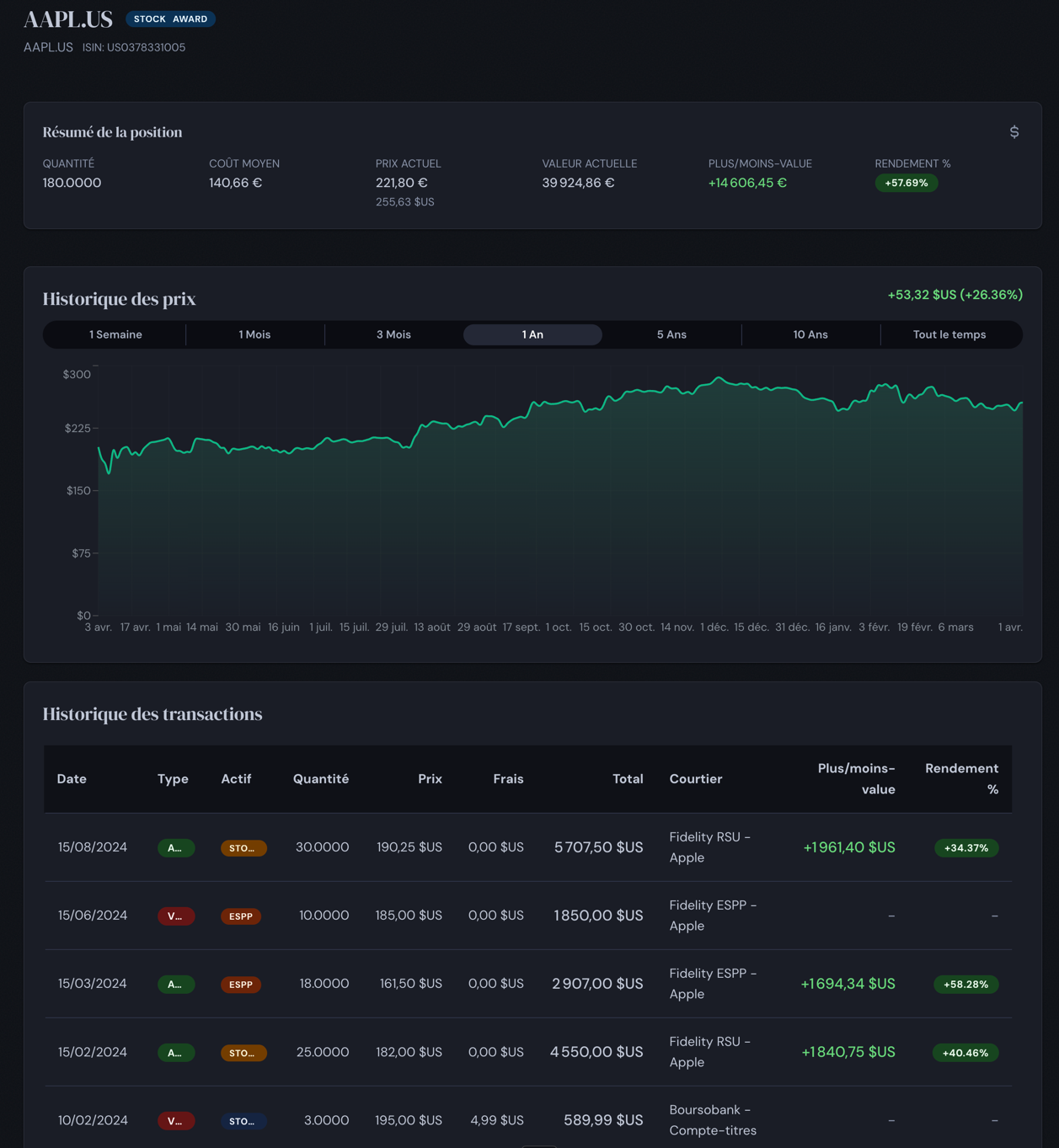Click the Quantité column header

click(320, 779)
